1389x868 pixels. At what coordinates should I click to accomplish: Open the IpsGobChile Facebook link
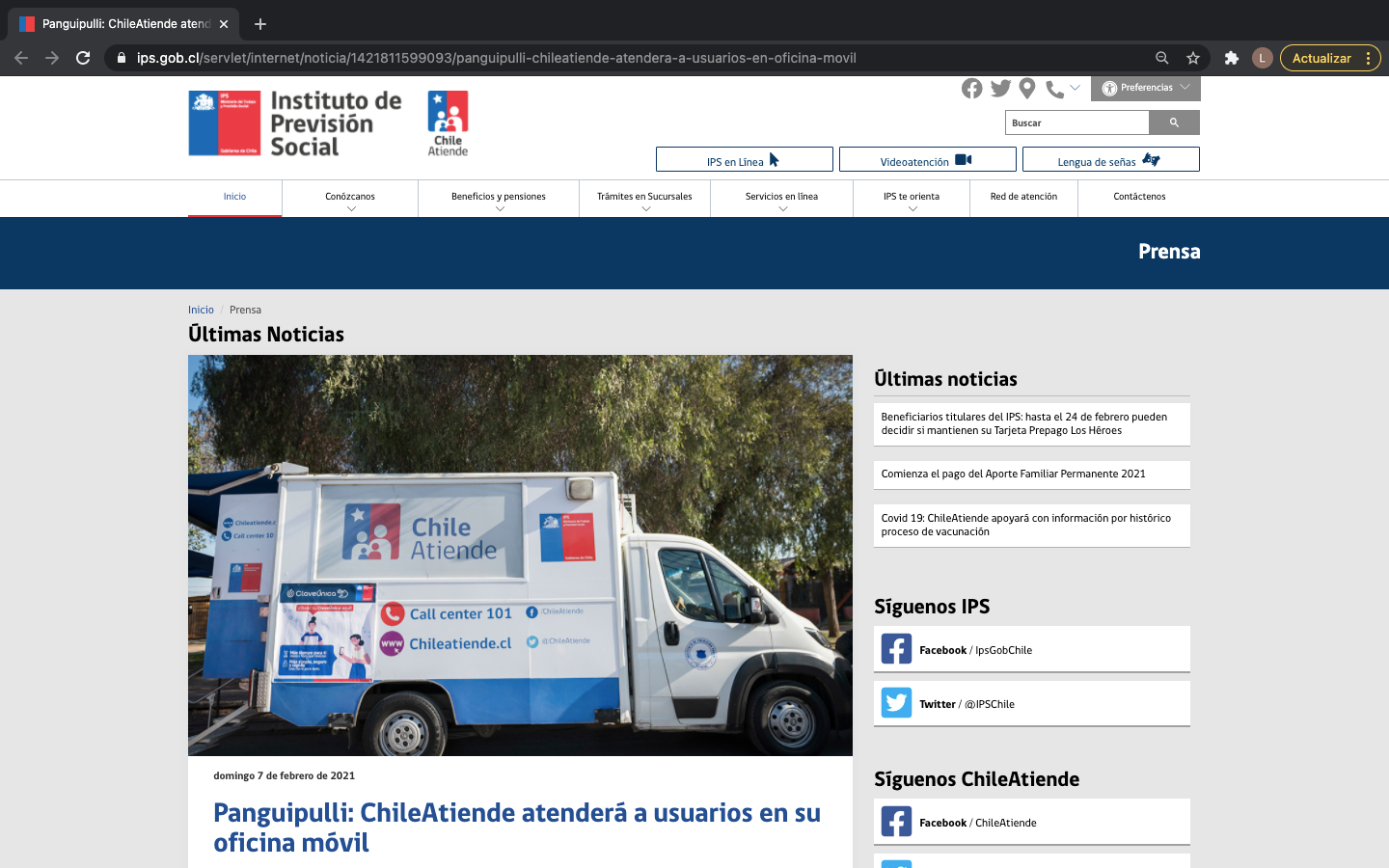point(1032,649)
